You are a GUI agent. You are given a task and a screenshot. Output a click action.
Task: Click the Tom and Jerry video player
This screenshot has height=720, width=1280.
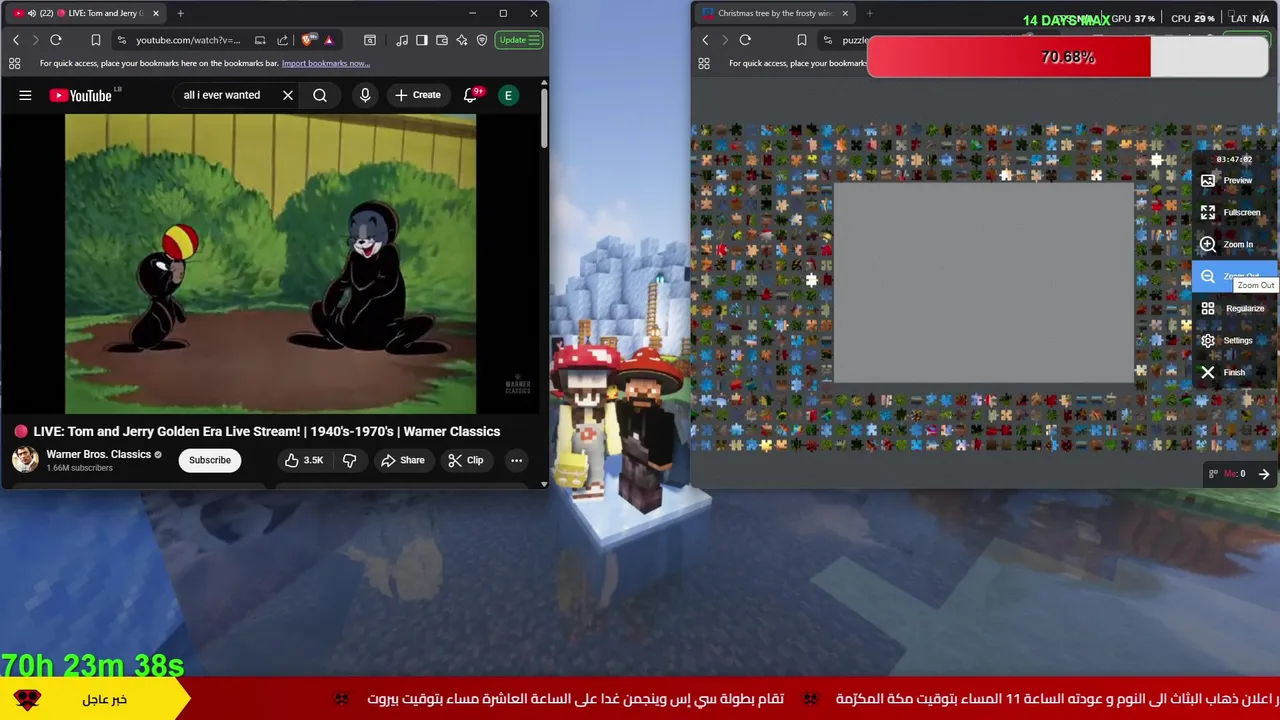(x=271, y=263)
